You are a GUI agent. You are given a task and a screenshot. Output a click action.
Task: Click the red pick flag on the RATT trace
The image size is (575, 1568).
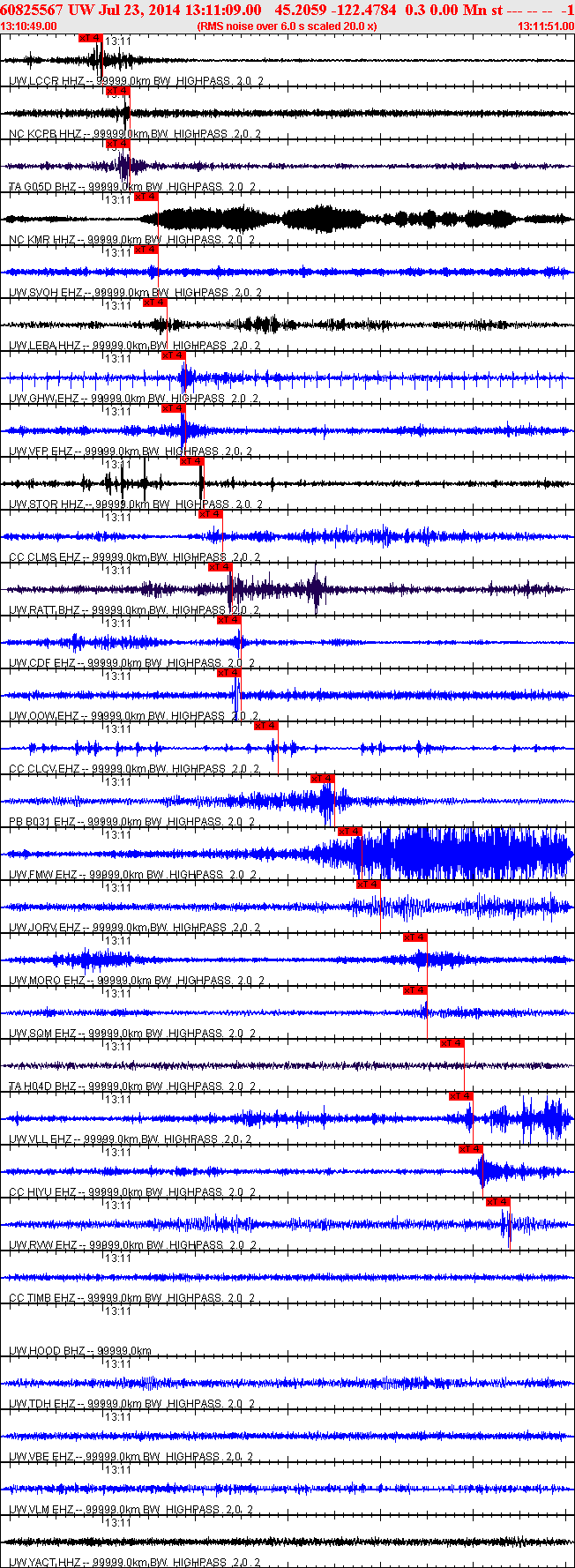click(220, 567)
